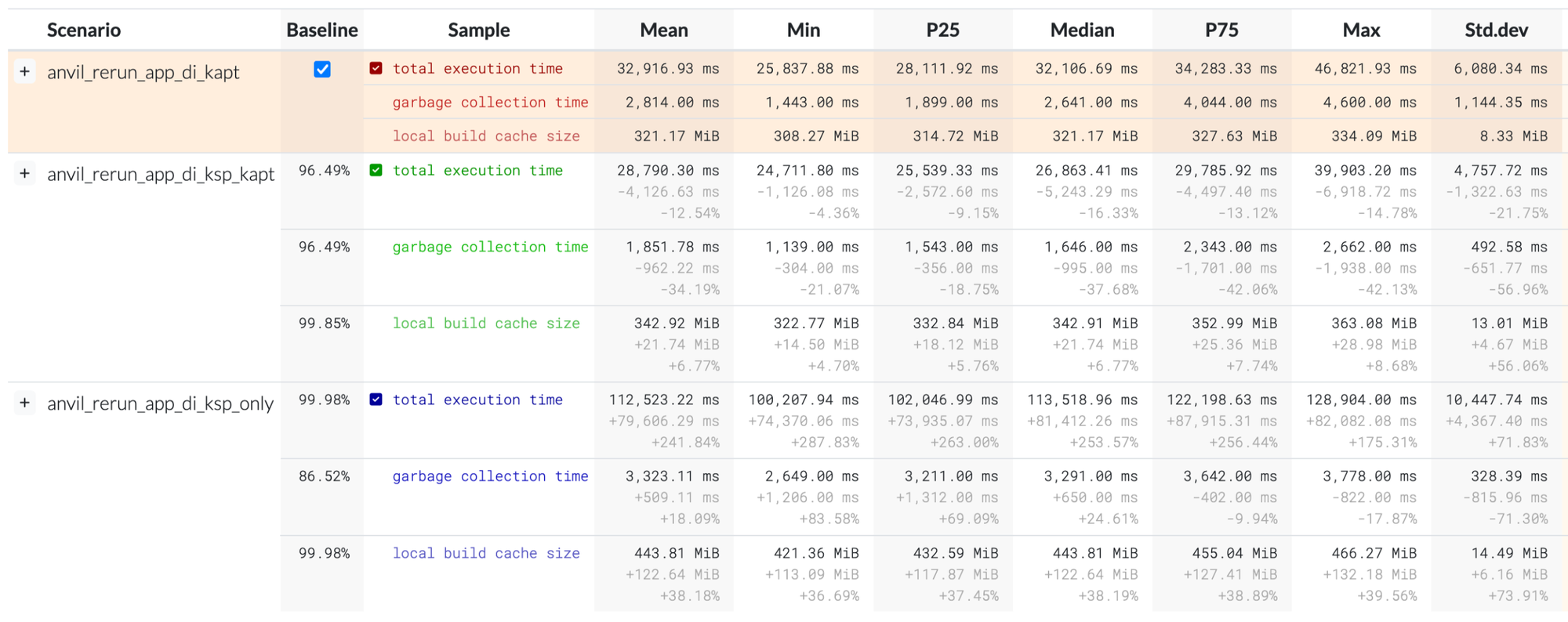
Task: Expand the anvil_rerun_app_di_ksp_kapt scenario row
Action: 25,173
